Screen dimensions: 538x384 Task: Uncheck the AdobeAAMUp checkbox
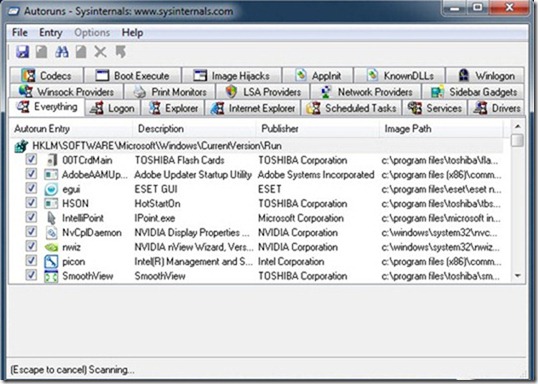(31, 174)
